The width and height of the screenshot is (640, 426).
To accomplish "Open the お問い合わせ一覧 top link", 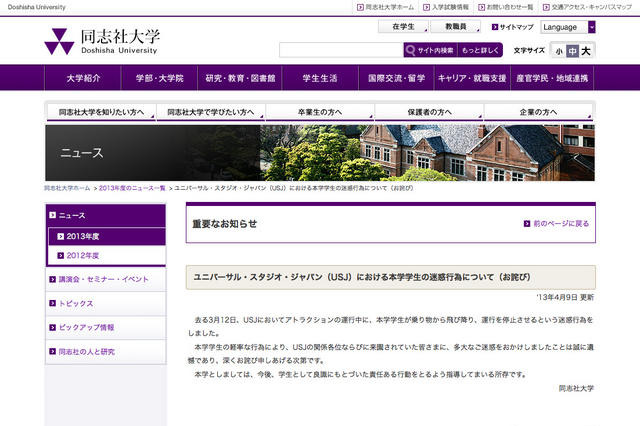I will (510, 7).
